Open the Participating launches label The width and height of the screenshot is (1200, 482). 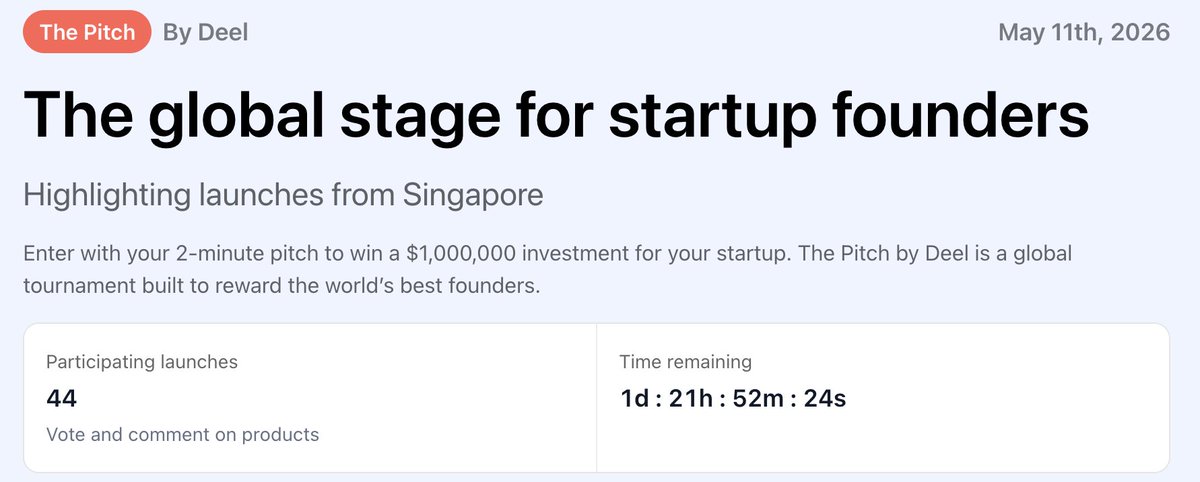142,362
